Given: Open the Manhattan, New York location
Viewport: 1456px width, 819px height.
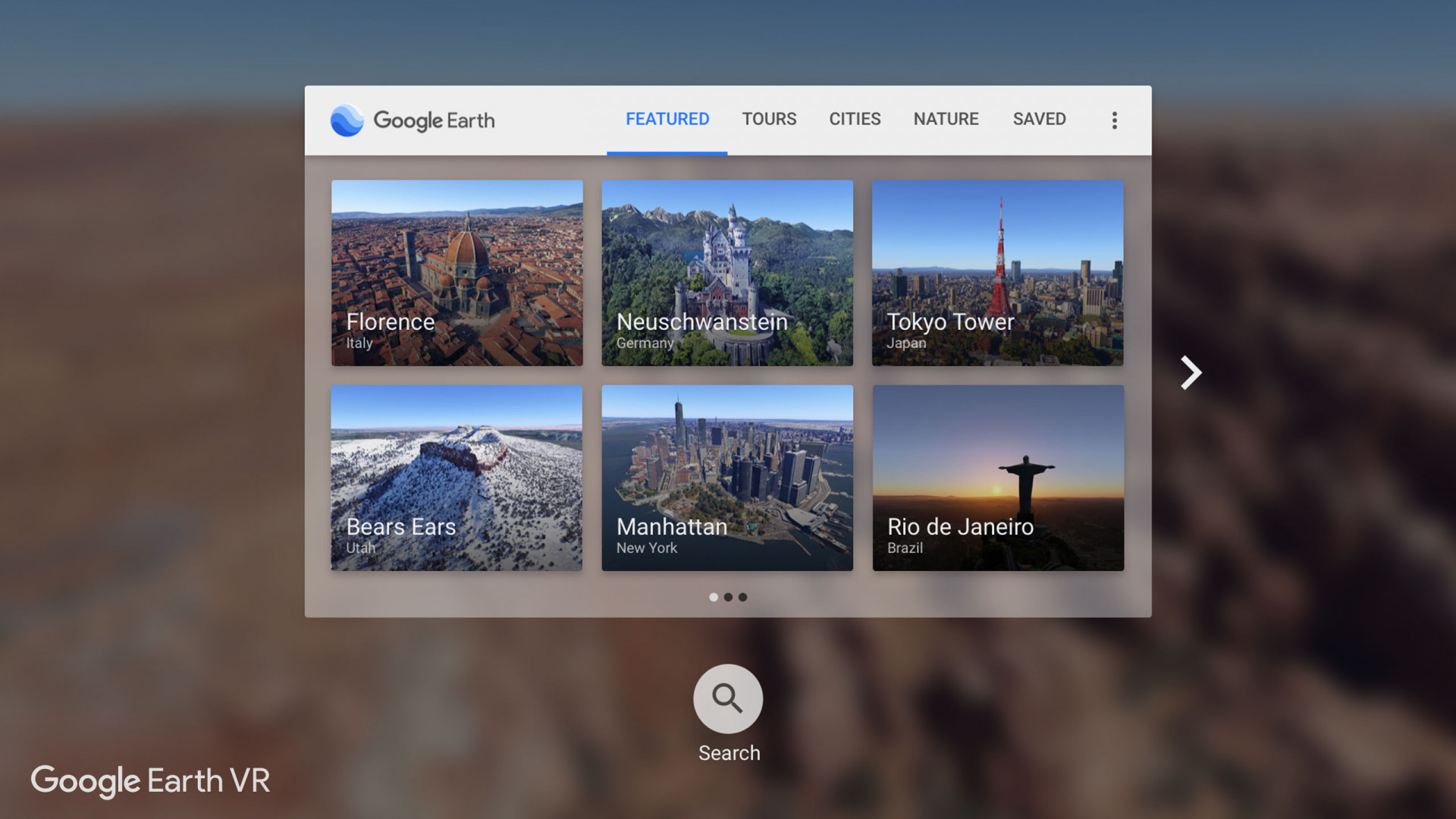Looking at the screenshot, I should click(x=727, y=477).
